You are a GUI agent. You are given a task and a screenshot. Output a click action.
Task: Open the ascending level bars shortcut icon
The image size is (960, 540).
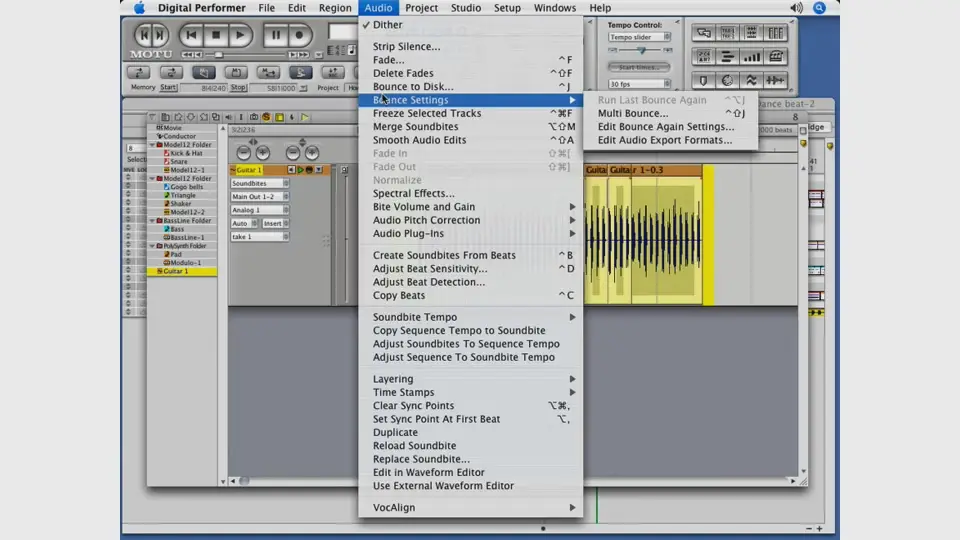pos(751,56)
